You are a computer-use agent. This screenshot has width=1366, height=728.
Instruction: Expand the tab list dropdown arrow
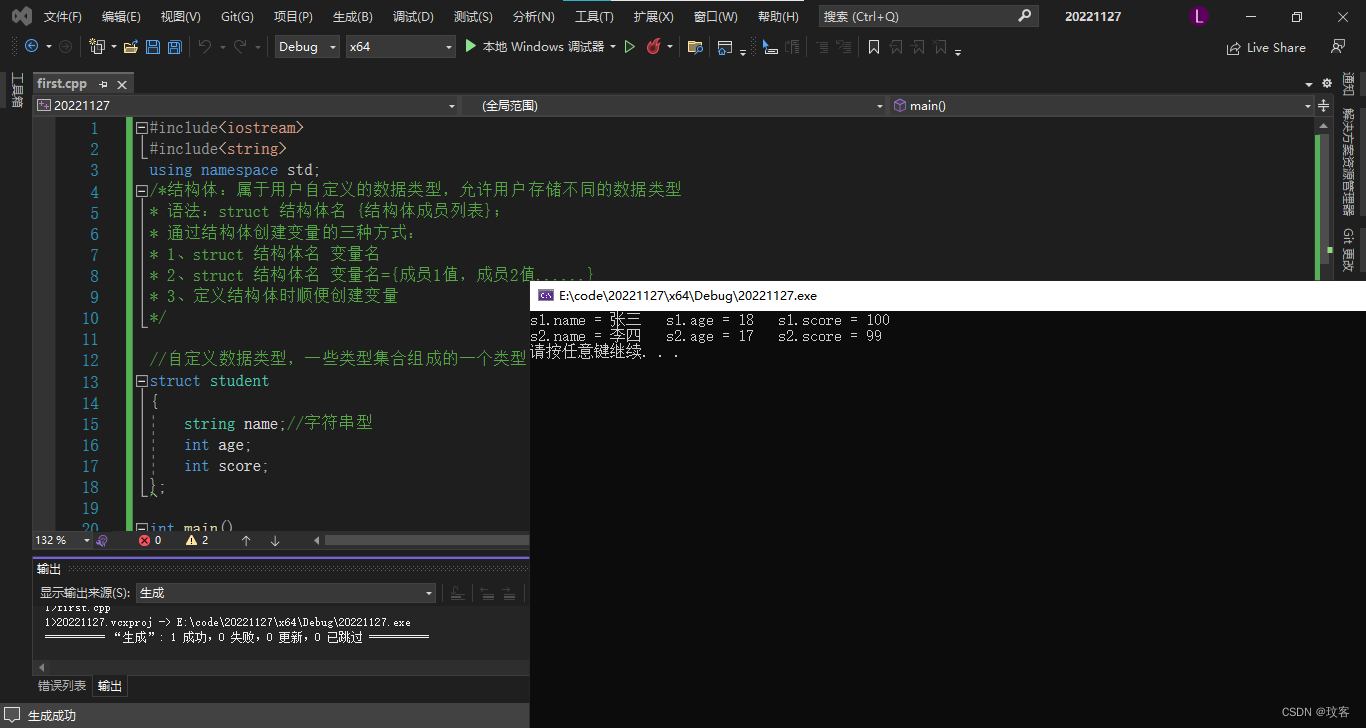(x=1309, y=85)
